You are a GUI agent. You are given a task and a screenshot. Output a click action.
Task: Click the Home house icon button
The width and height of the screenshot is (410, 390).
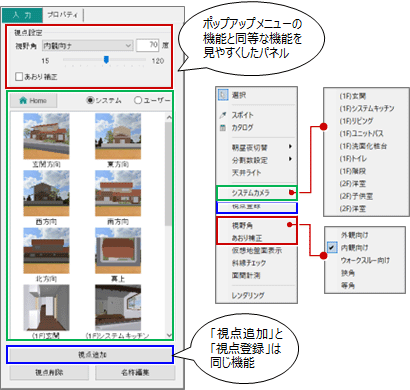(x=33, y=101)
